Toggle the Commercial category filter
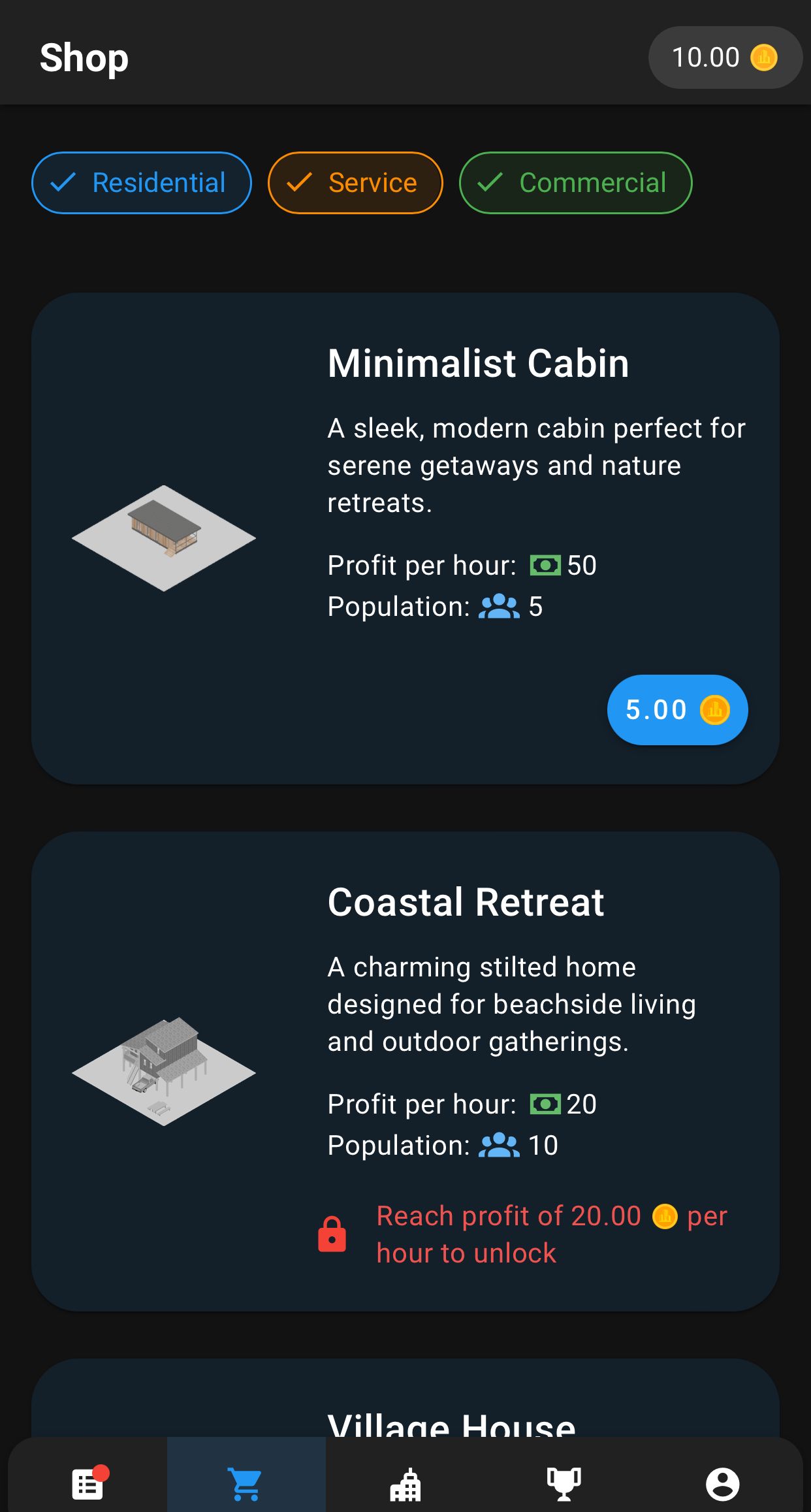Screen dimensions: 811x1512 [575, 183]
